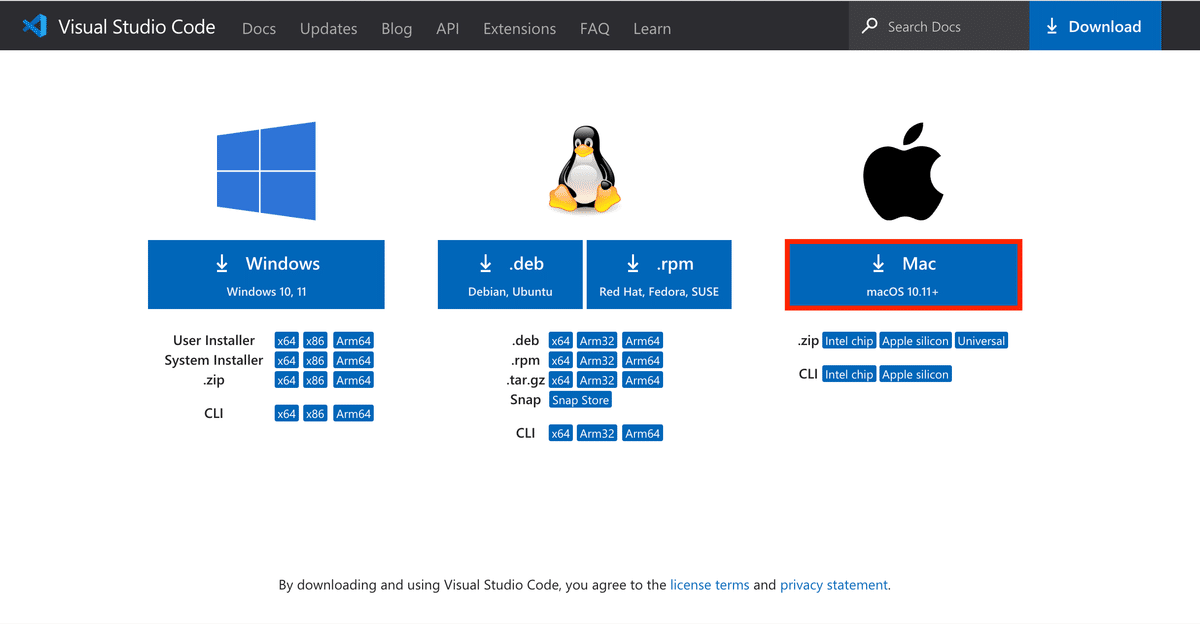Open the FAQ page
Screen dimensions: 1200x624
(594, 28)
